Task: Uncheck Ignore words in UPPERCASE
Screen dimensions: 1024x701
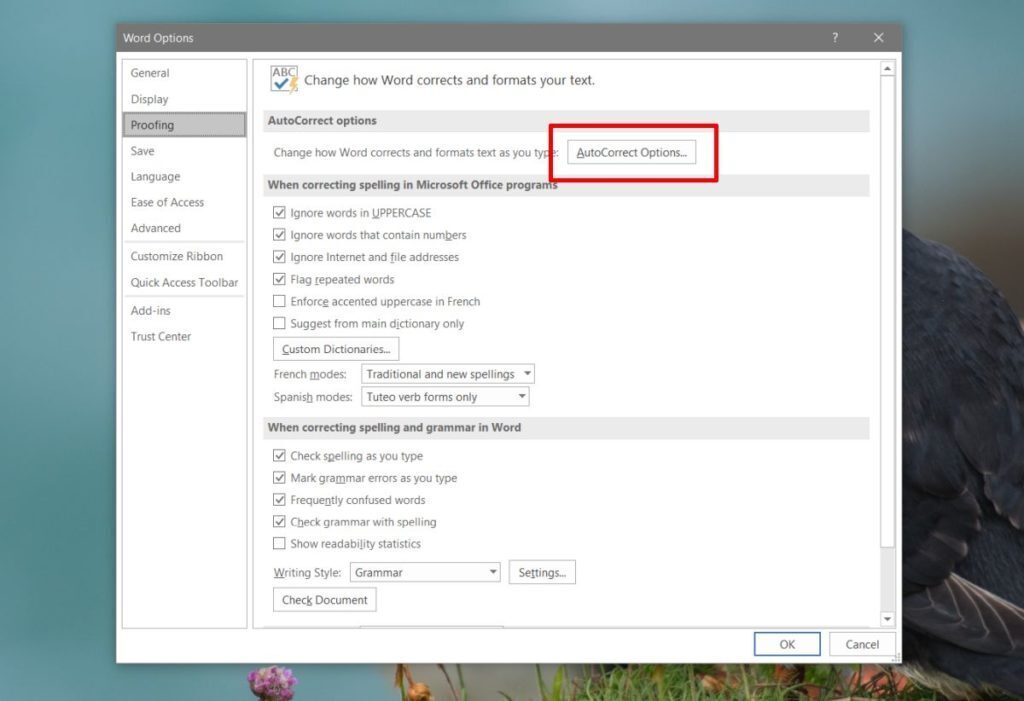Action: (280, 213)
